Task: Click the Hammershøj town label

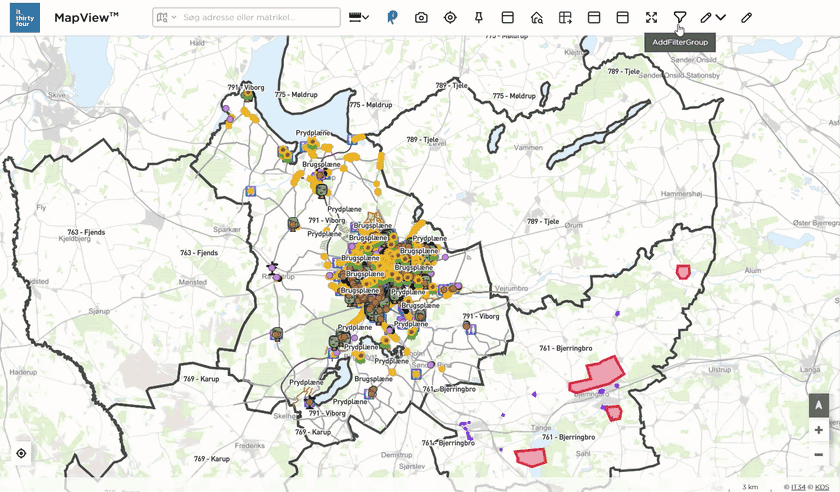Action: point(681,193)
